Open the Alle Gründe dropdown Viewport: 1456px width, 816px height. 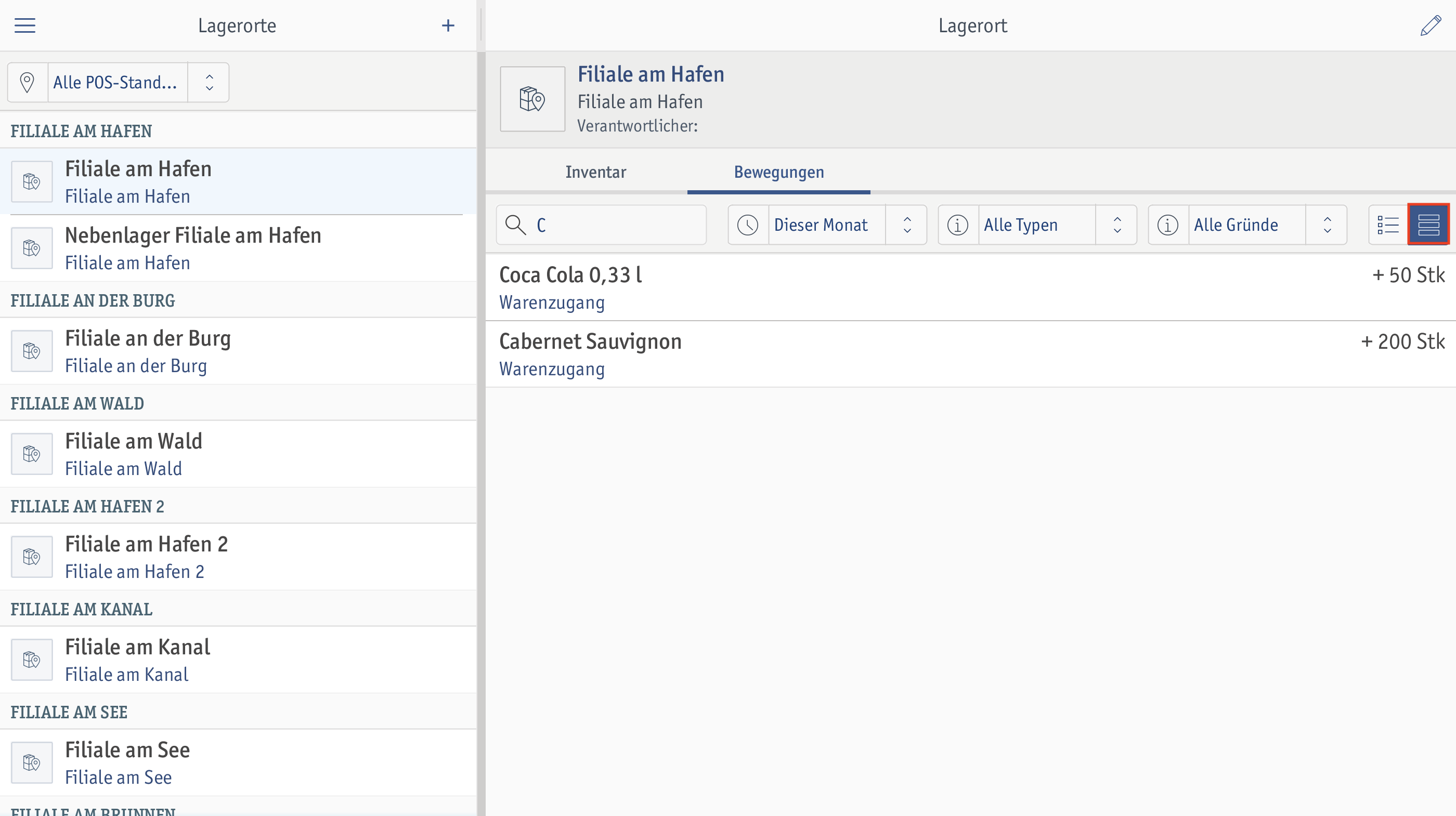tap(1247, 225)
